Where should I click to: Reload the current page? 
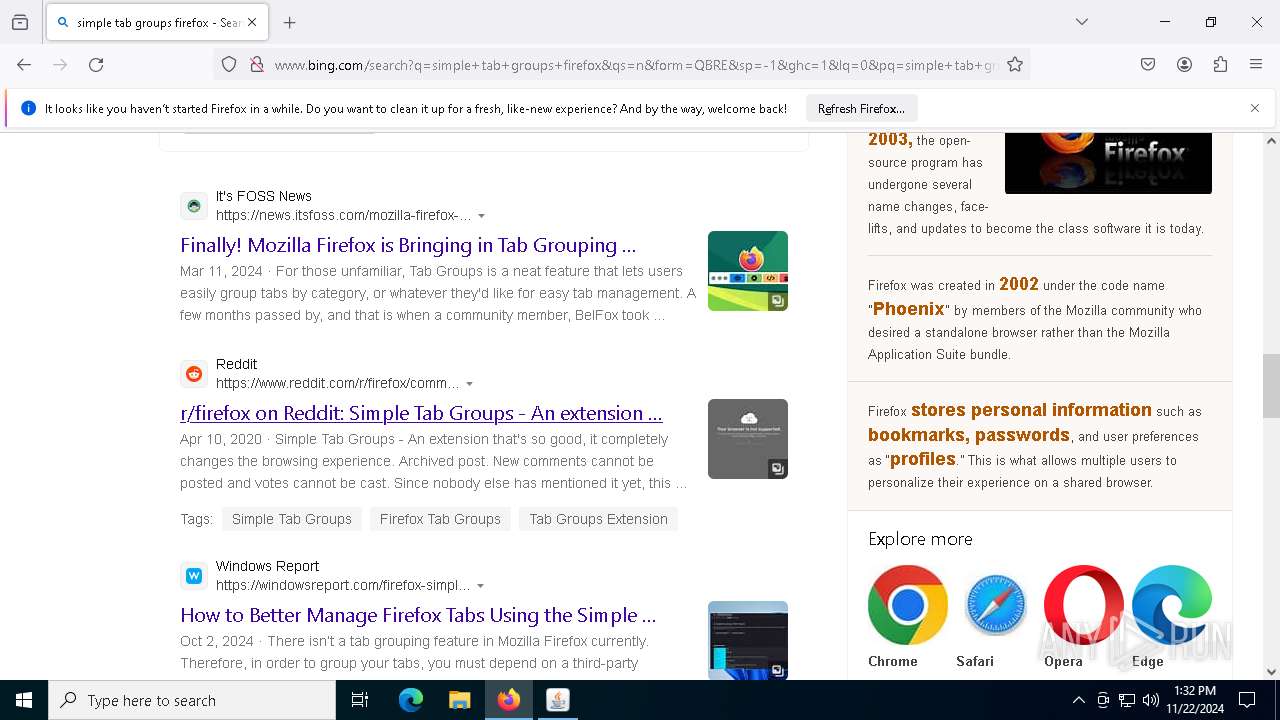pos(96,65)
